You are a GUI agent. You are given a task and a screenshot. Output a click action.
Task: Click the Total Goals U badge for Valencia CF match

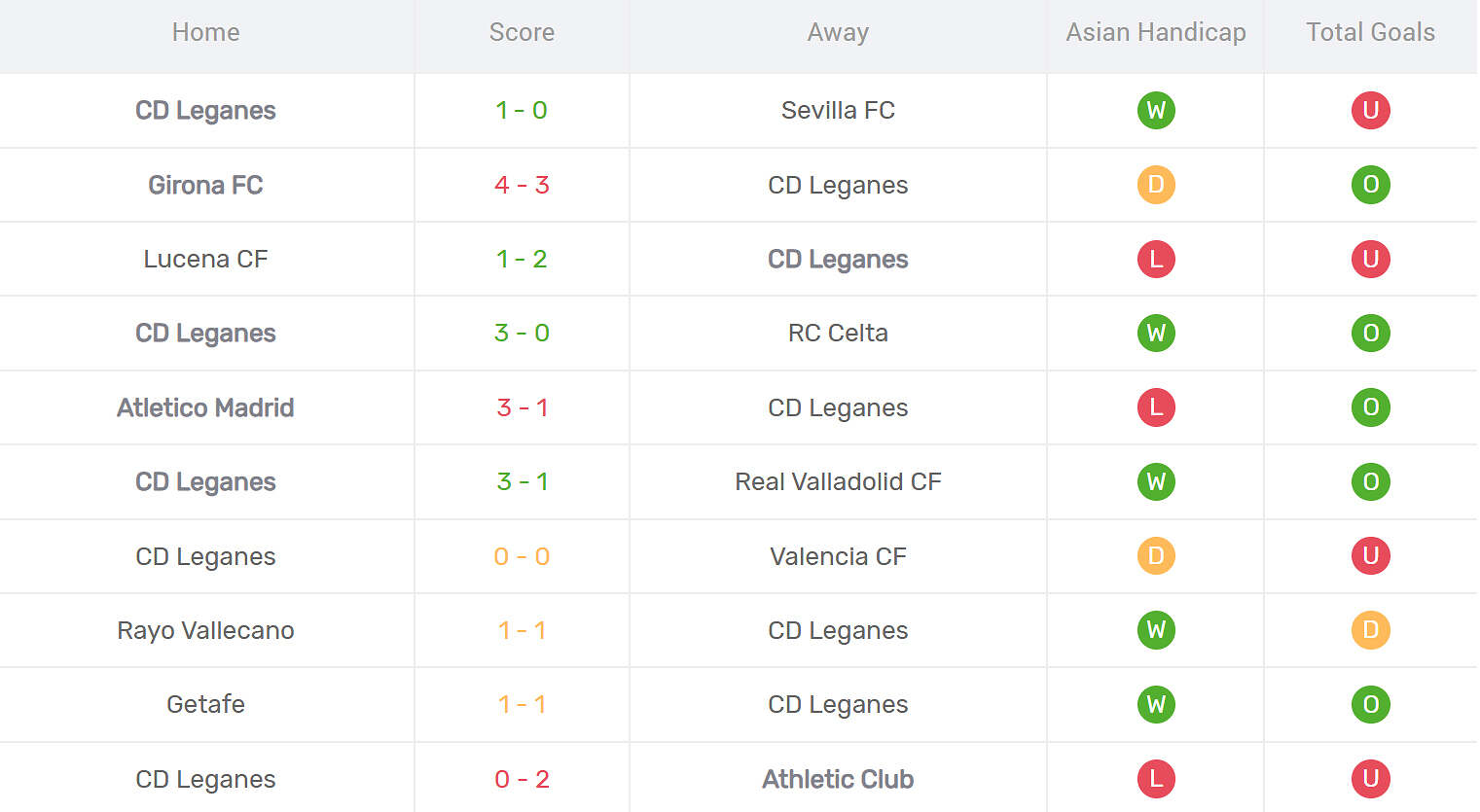(x=1370, y=556)
